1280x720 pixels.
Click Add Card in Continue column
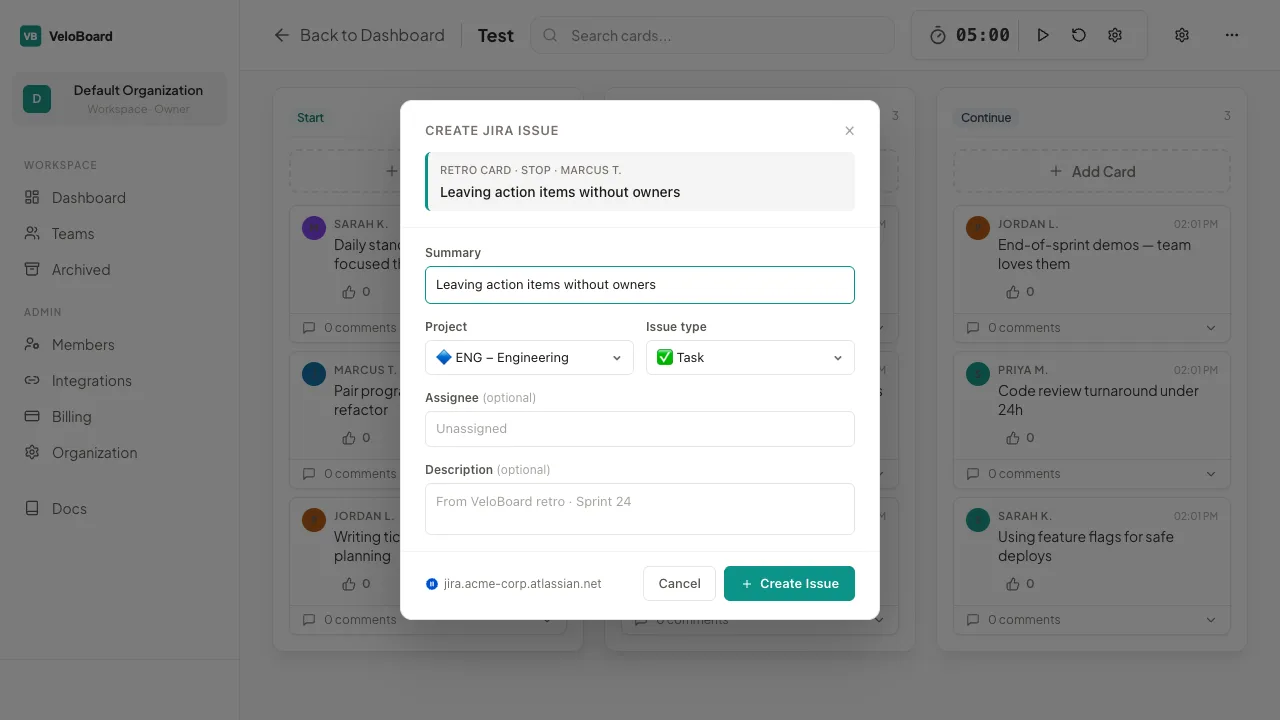pos(1092,171)
